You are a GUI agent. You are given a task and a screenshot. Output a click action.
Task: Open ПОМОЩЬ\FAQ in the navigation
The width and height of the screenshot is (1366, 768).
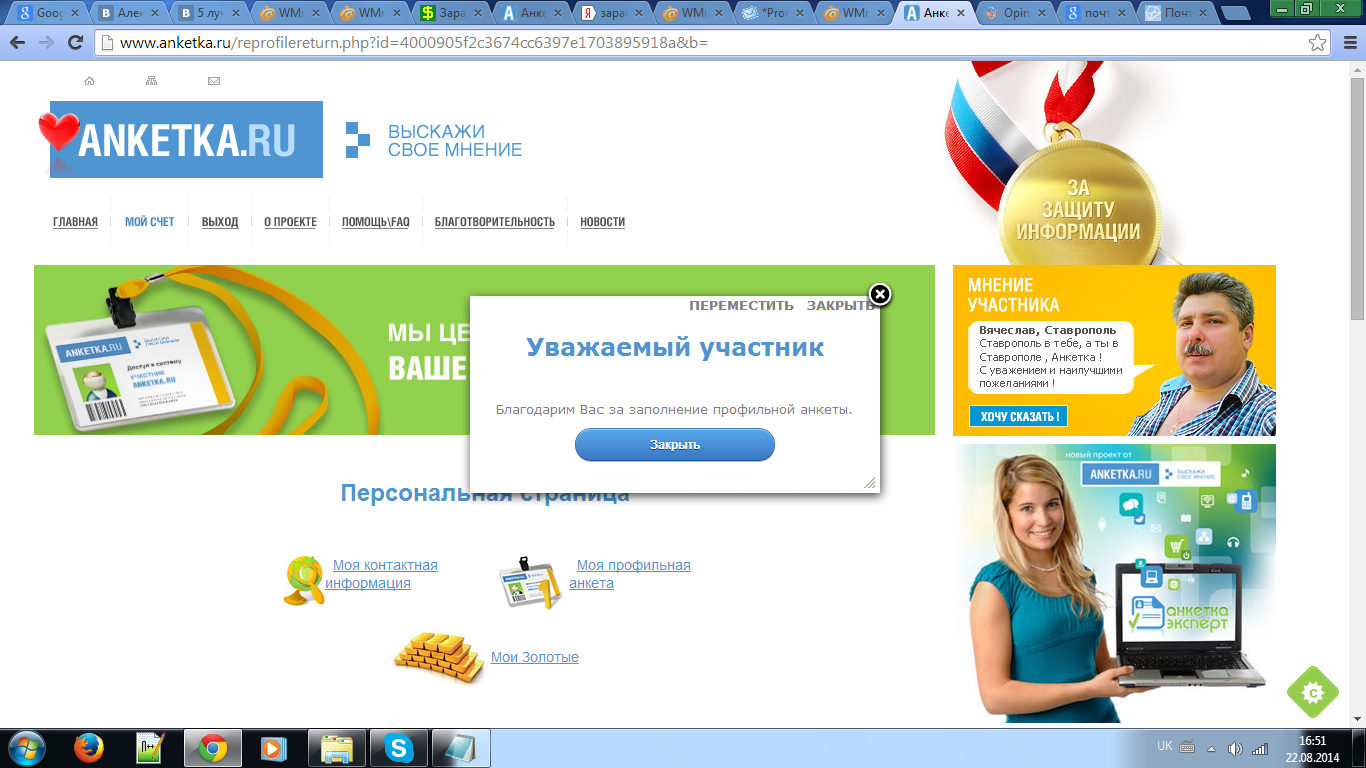(x=376, y=222)
